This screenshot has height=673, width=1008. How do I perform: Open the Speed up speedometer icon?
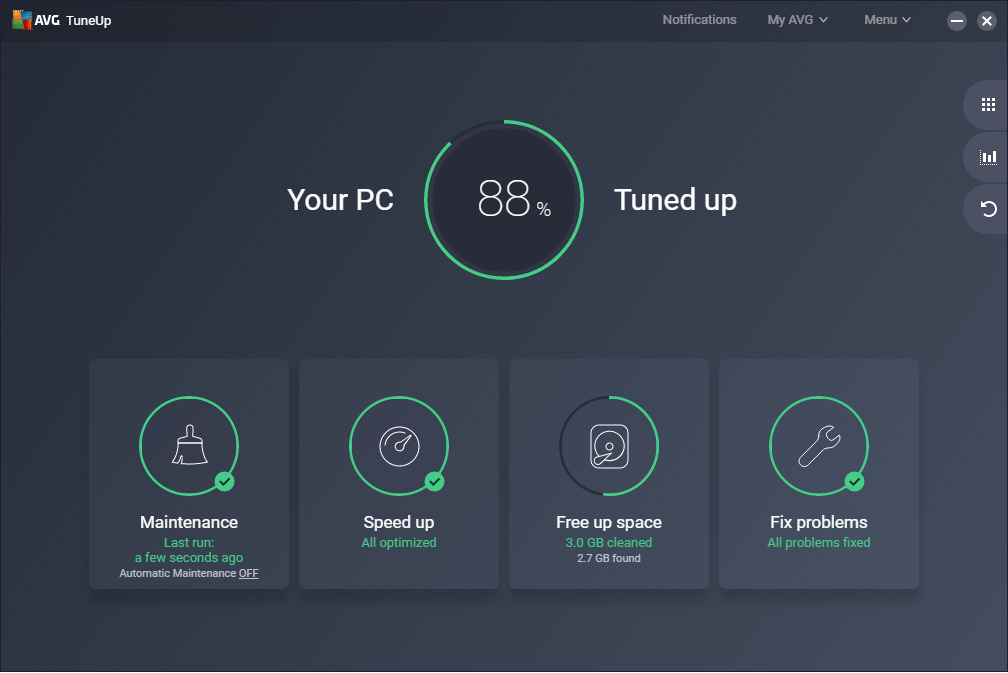click(399, 445)
